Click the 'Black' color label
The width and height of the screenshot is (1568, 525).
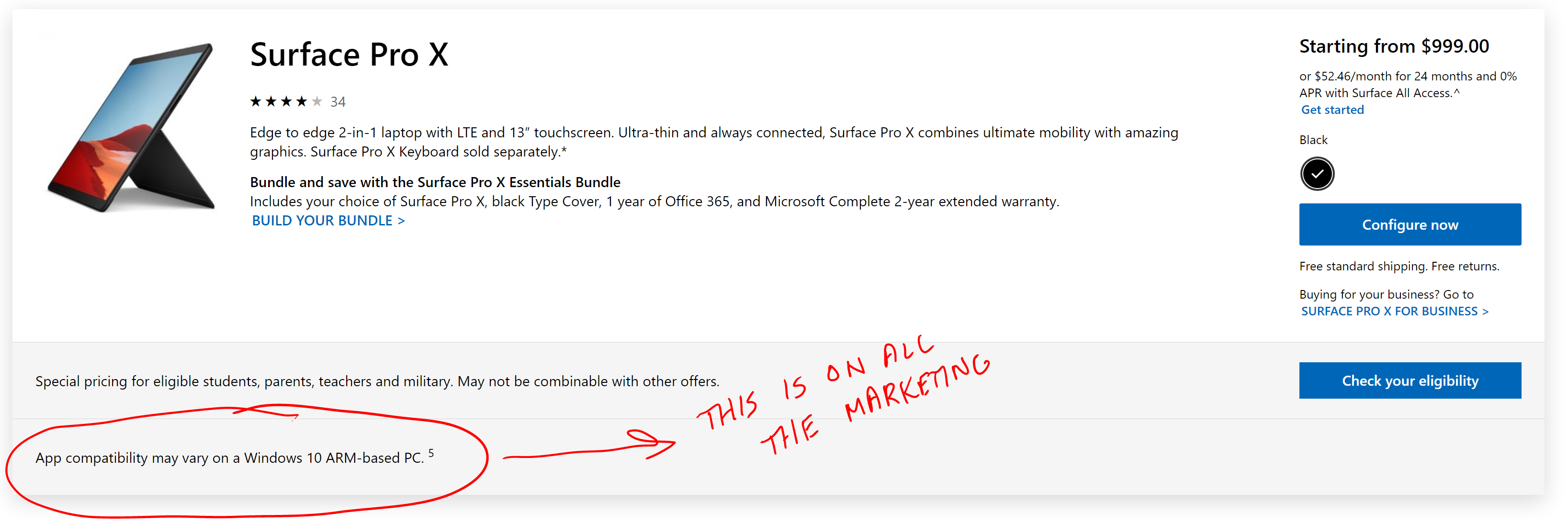point(1313,140)
